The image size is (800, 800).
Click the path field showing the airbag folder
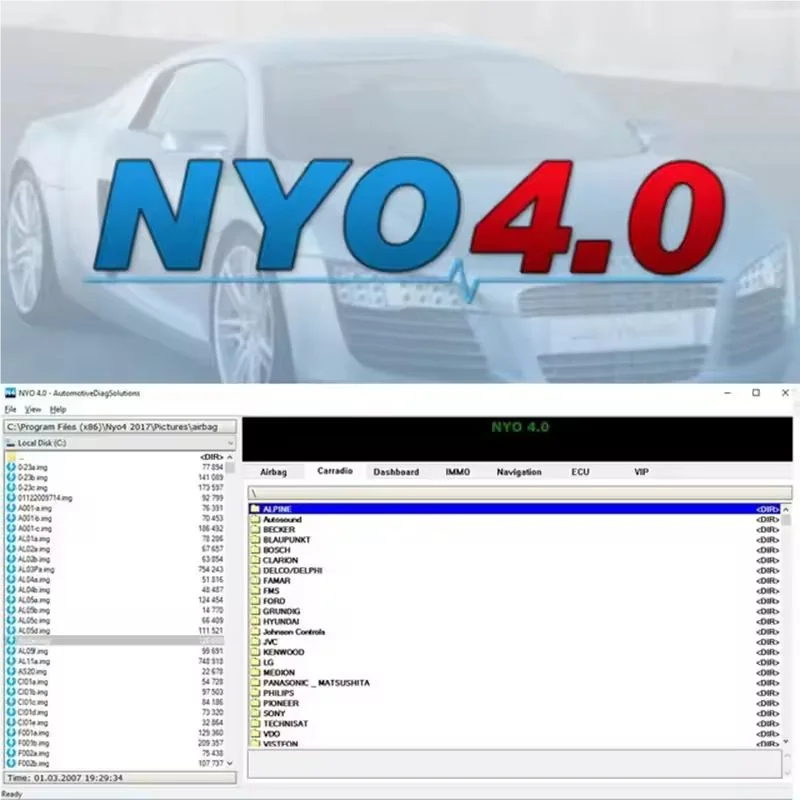tap(120, 426)
